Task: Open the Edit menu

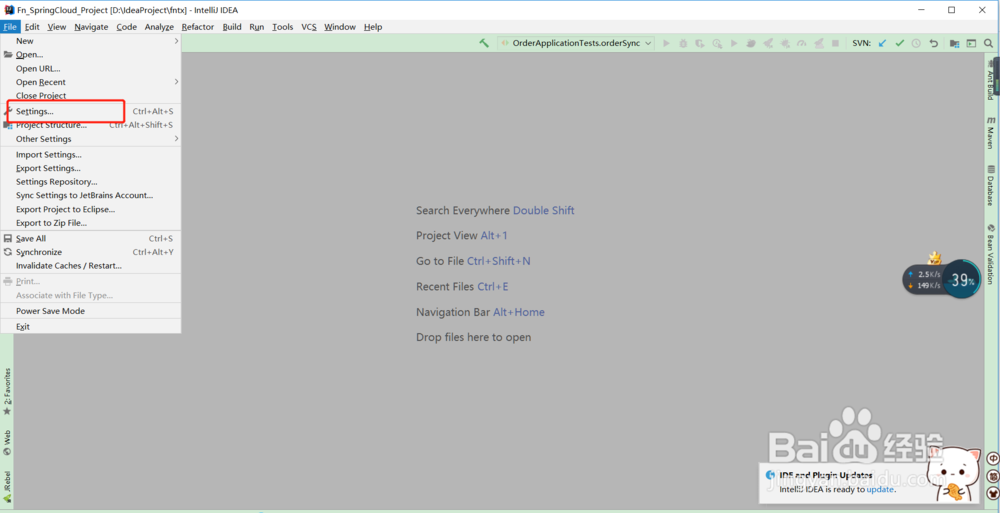Action: 32,27
